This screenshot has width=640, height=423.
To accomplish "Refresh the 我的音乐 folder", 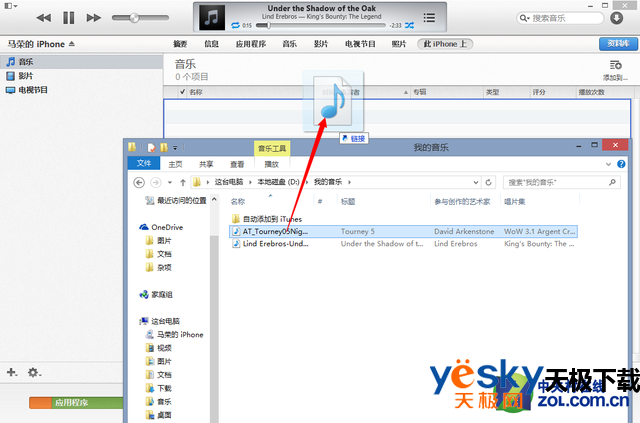I will 489,183.
